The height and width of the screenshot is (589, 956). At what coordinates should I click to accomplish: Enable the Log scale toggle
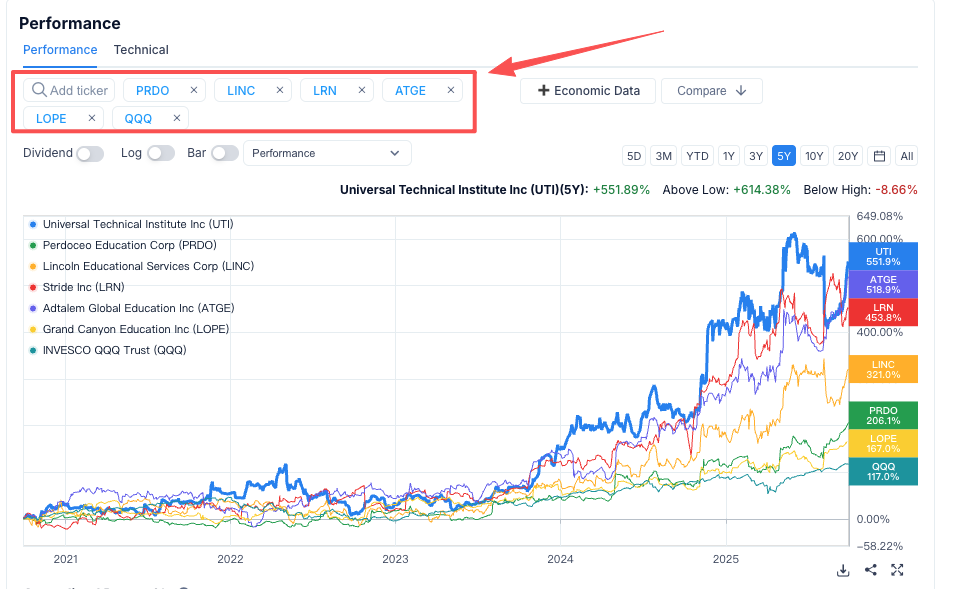click(160, 153)
